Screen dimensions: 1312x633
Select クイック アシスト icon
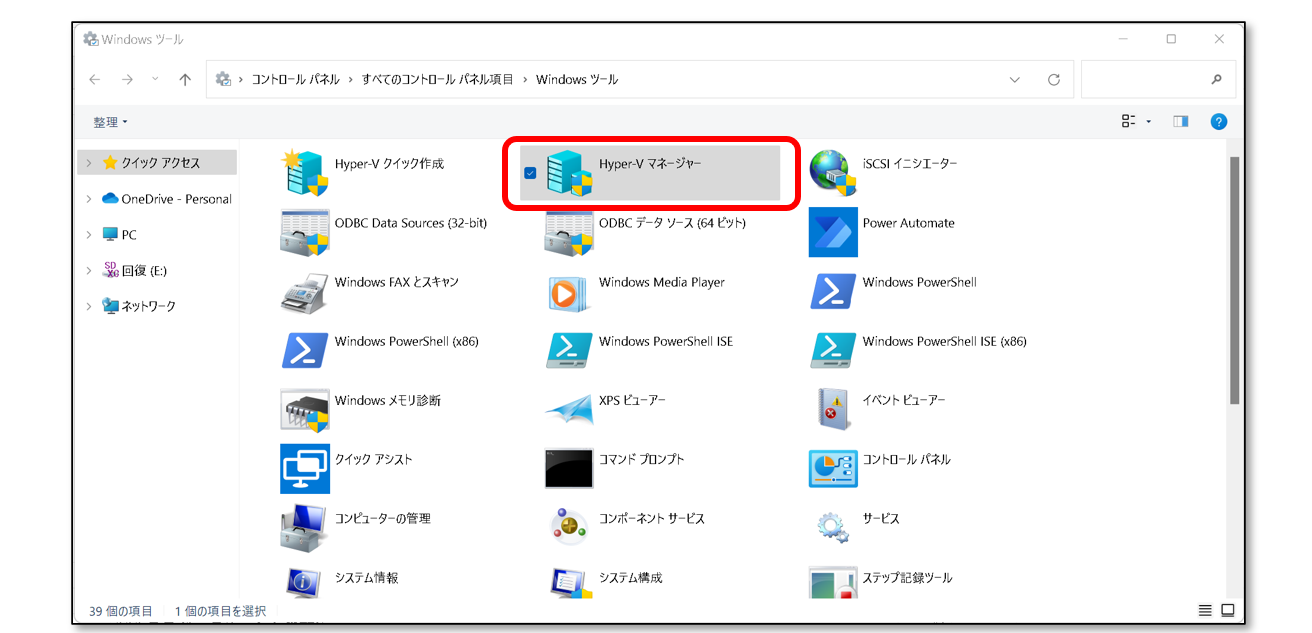point(304,468)
